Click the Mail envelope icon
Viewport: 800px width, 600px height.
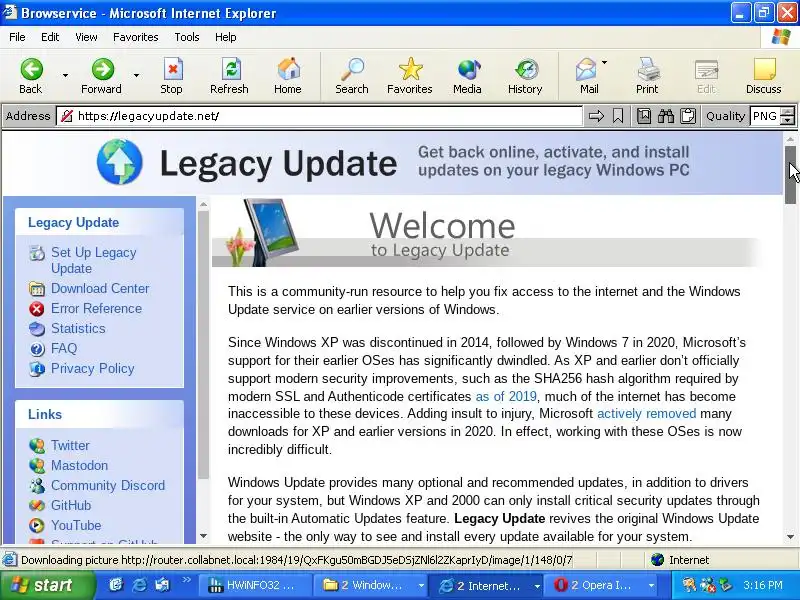point(586,69)
